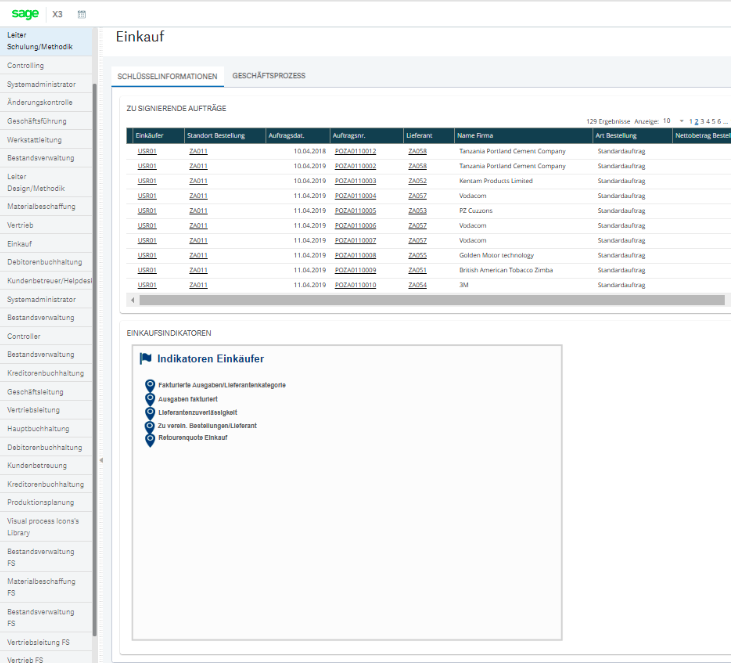This screenshot has width=731, height=663.
Task: Open Vertriebsleitung FS in the sidebar
Action: pyautogui.click(x=46, y=642)
